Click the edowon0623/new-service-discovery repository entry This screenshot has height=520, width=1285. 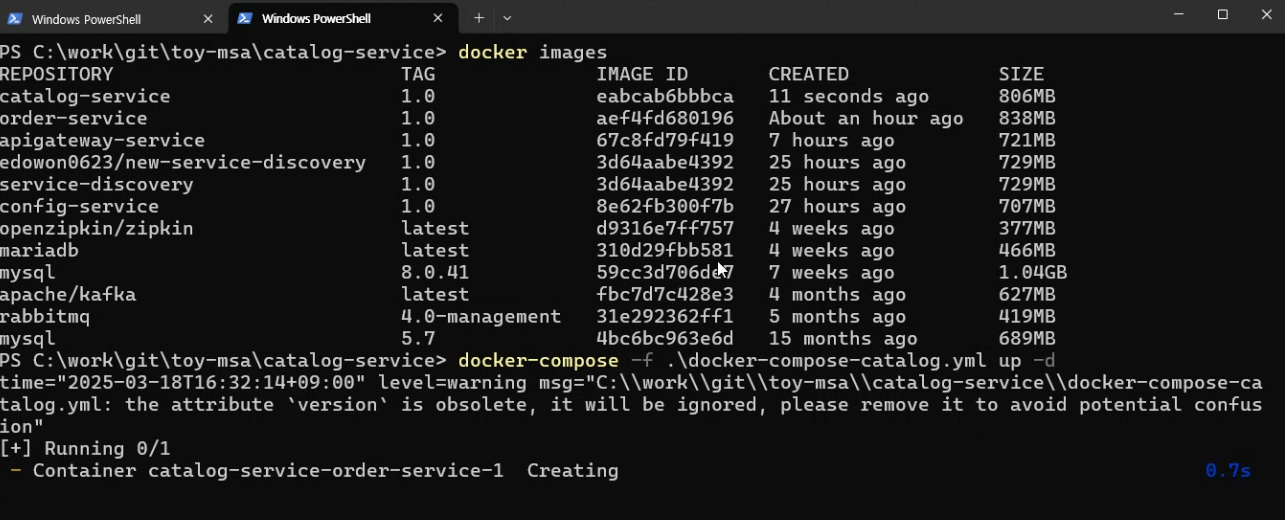pos(183,163)
